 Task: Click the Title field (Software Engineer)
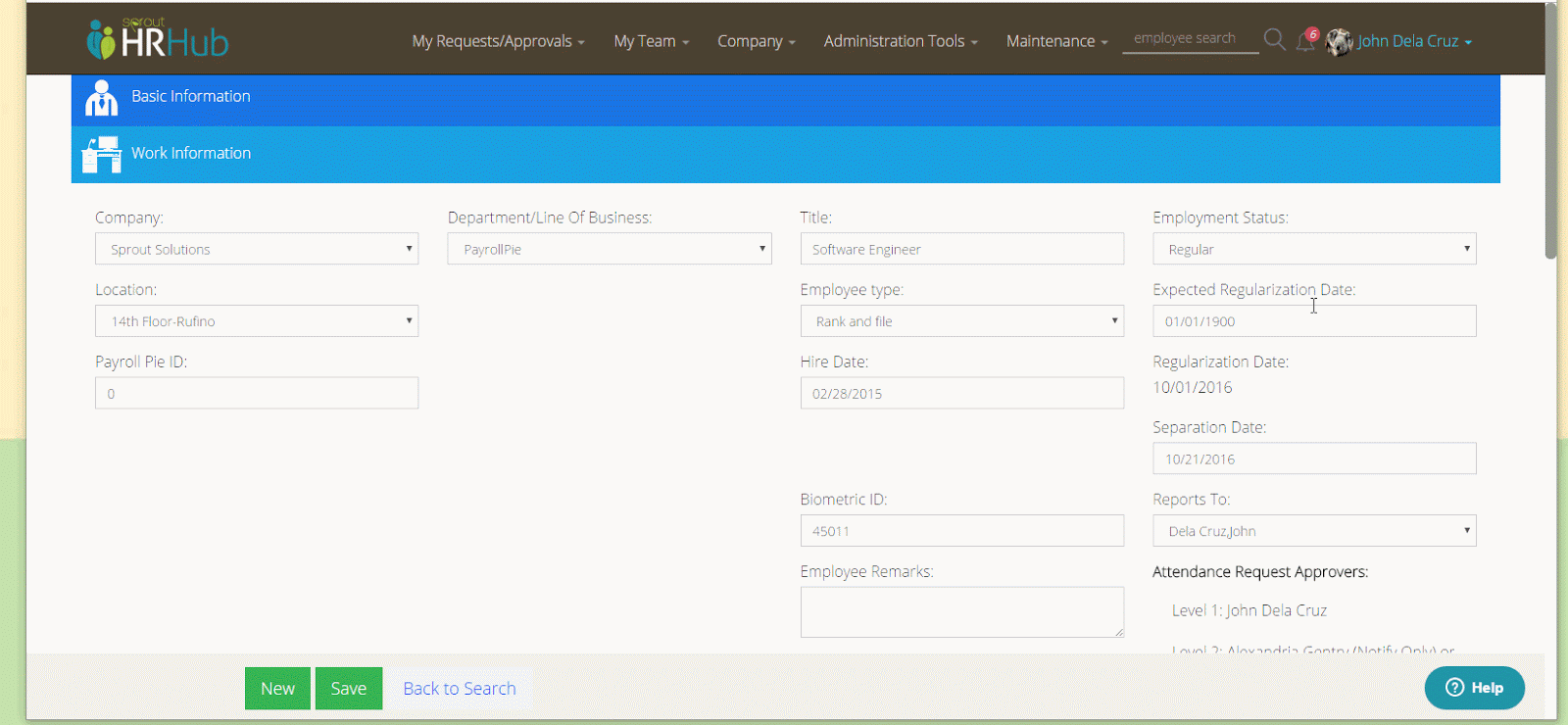point(962,249)
